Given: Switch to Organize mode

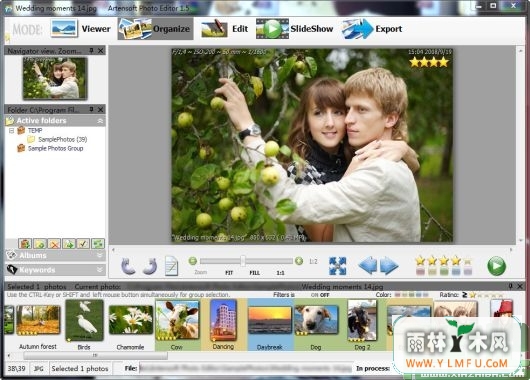Looking at the screenshot, I should click(x=155, y=29).
